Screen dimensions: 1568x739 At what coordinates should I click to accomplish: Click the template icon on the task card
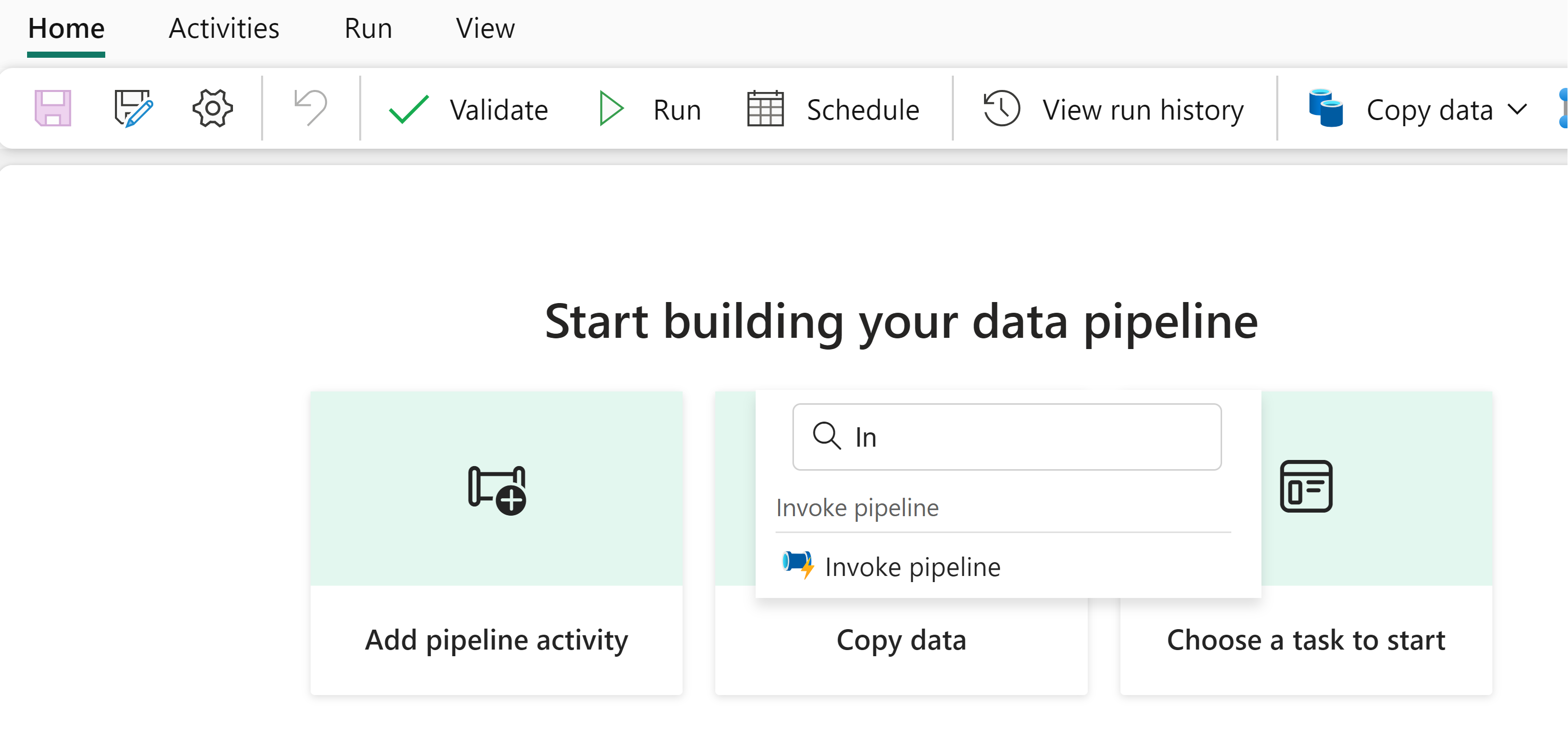(1306, 487)
